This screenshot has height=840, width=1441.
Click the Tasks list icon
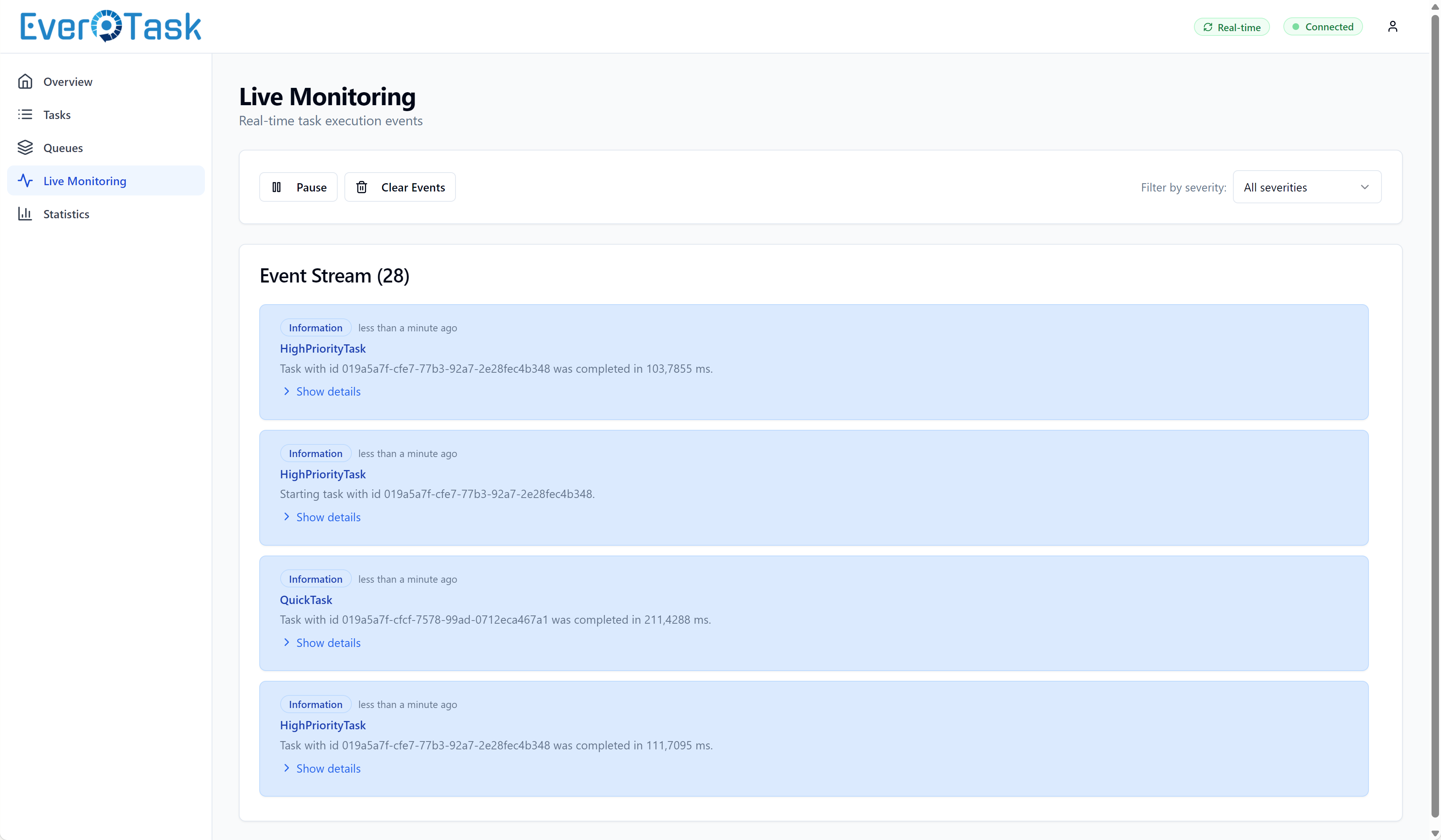coord(25,114)
